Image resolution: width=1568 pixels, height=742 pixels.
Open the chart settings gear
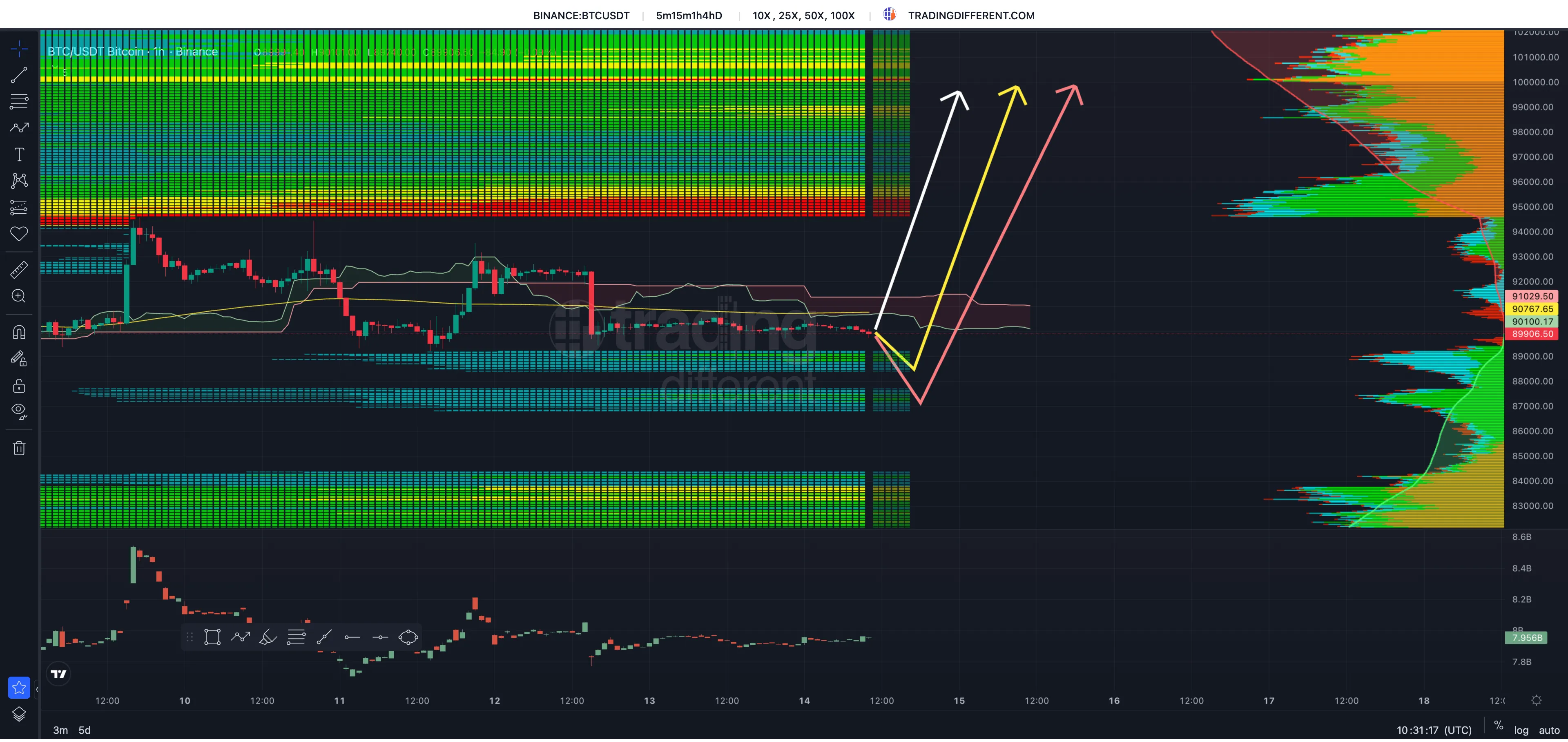(1537, 701)
